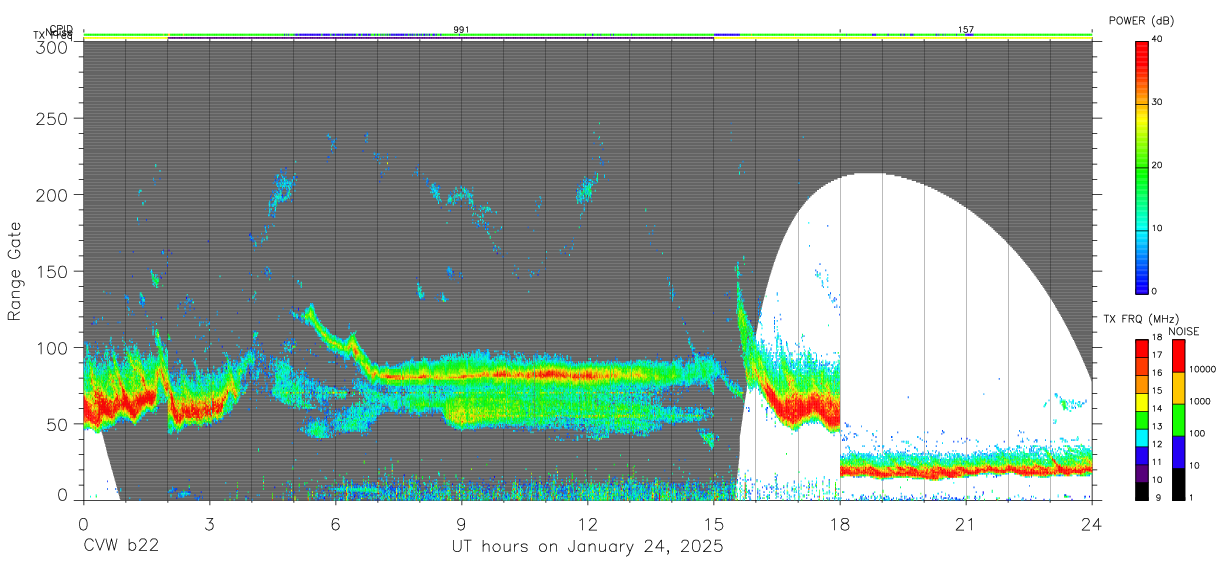Select the 17 label on TX FRQ scale
The width and height of the screenshot is (1228, 567).
[x=1157, y=355]
